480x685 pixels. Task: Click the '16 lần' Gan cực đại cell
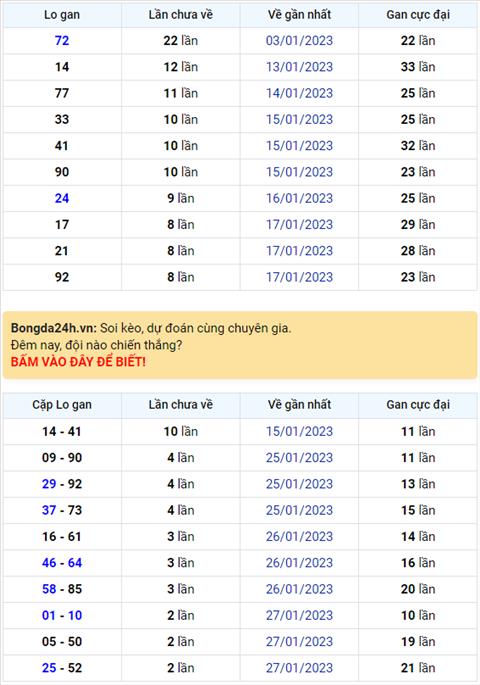click(x=418, y=563)
